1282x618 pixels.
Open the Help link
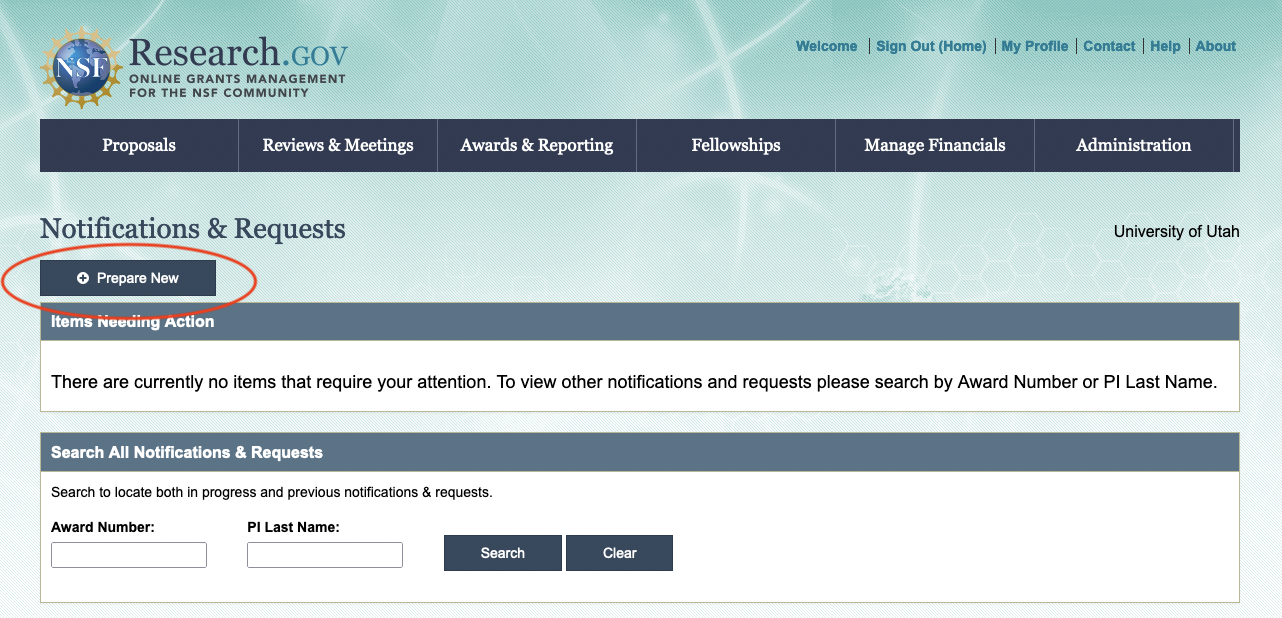tap(1165, 46)
